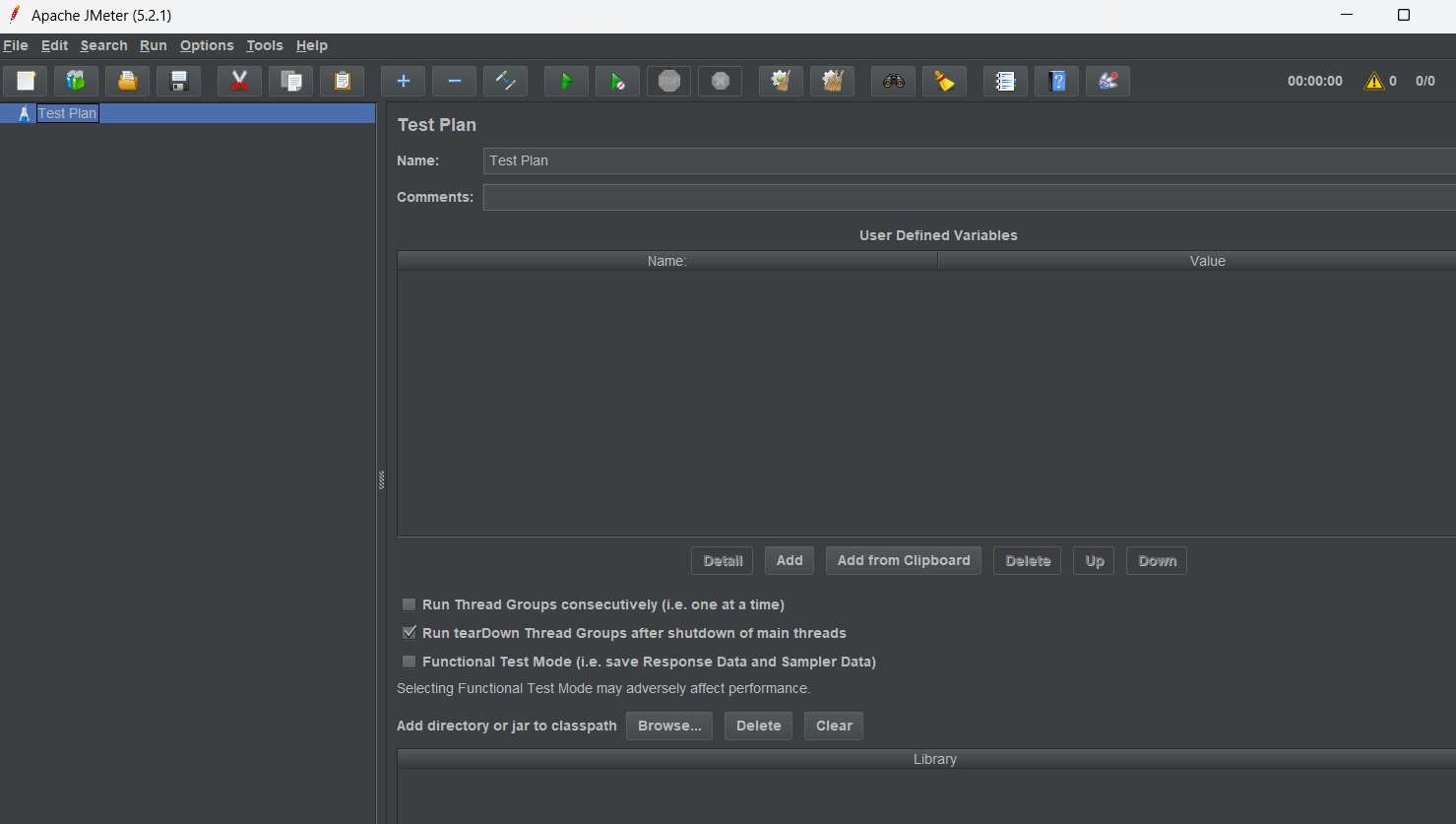This screenshot has width=1456, height=824.
Task: Click the Down button
Action: [x=1158, y=561]
